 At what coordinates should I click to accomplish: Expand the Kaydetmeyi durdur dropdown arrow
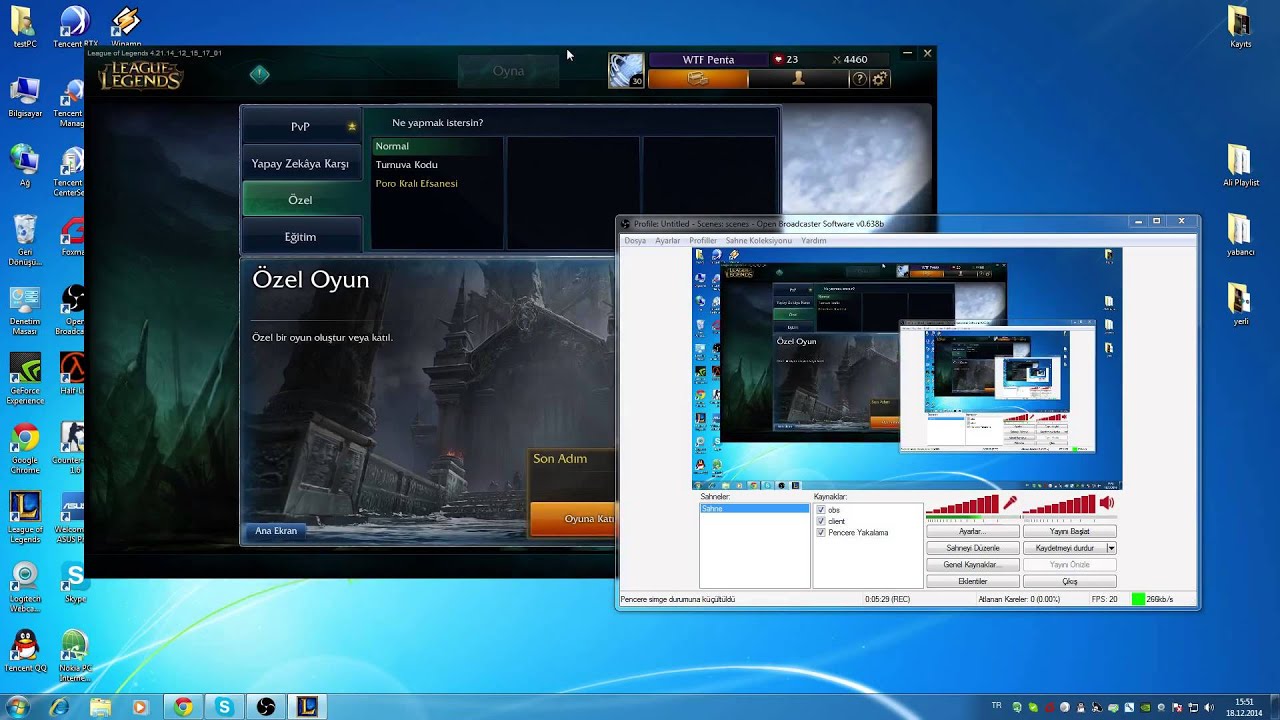[1111, 548]
